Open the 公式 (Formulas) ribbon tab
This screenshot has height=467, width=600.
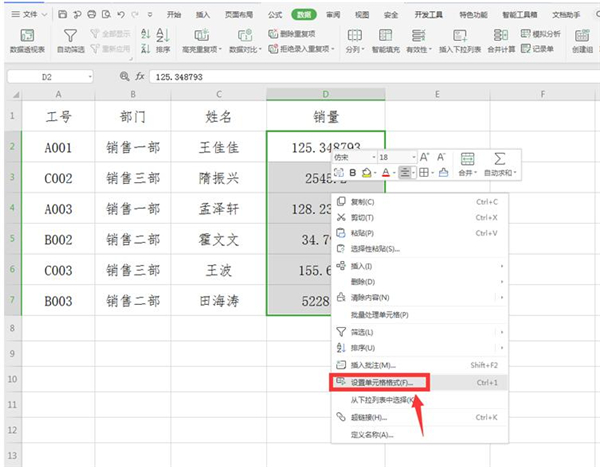[x=273, y=15]
